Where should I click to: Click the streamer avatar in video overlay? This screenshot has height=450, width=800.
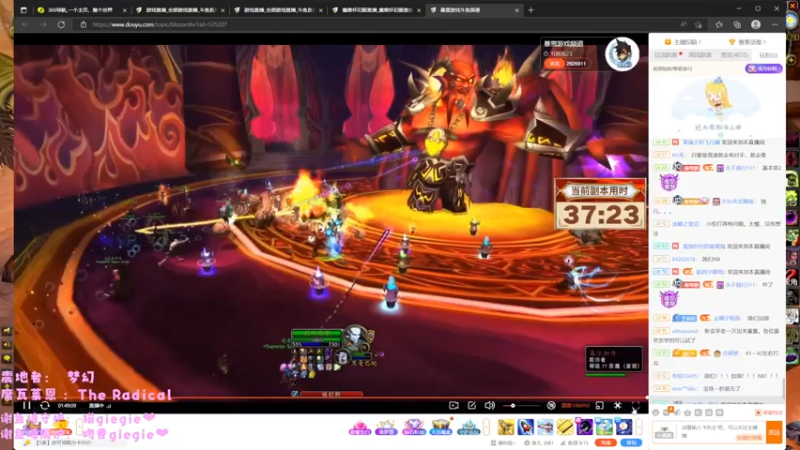tap(622, 54)
